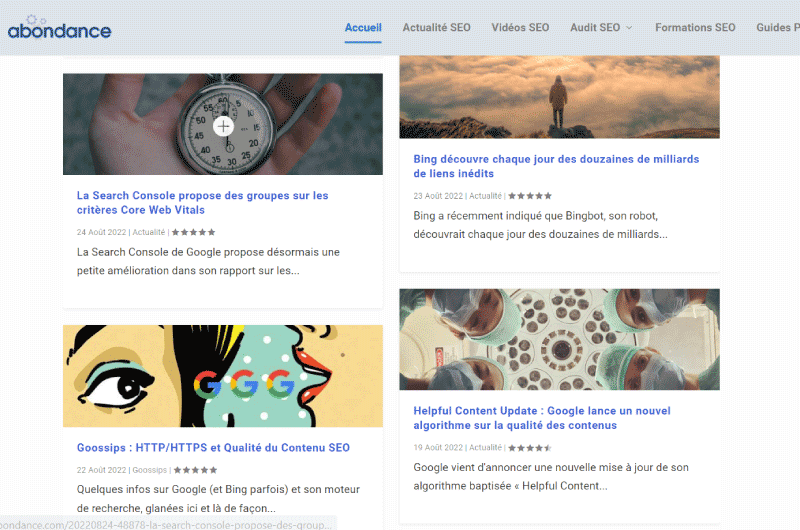
Task: Click the date 24 Août 2022
Action: 101,232
